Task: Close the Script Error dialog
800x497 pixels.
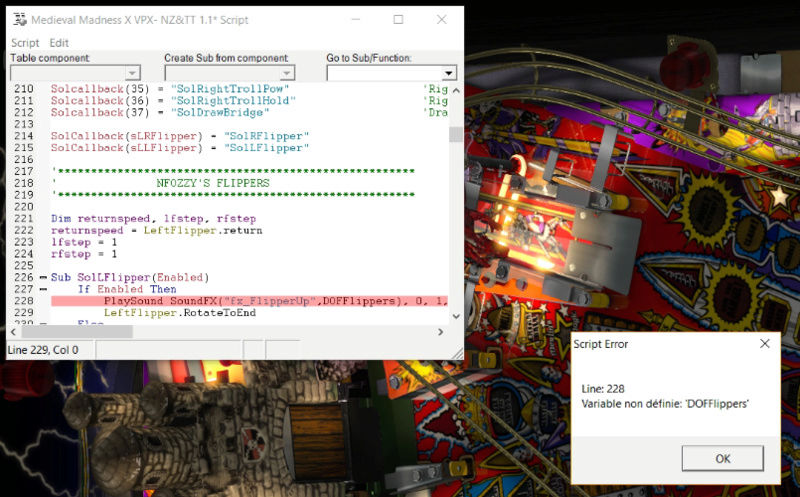Action: click(764, 344)
